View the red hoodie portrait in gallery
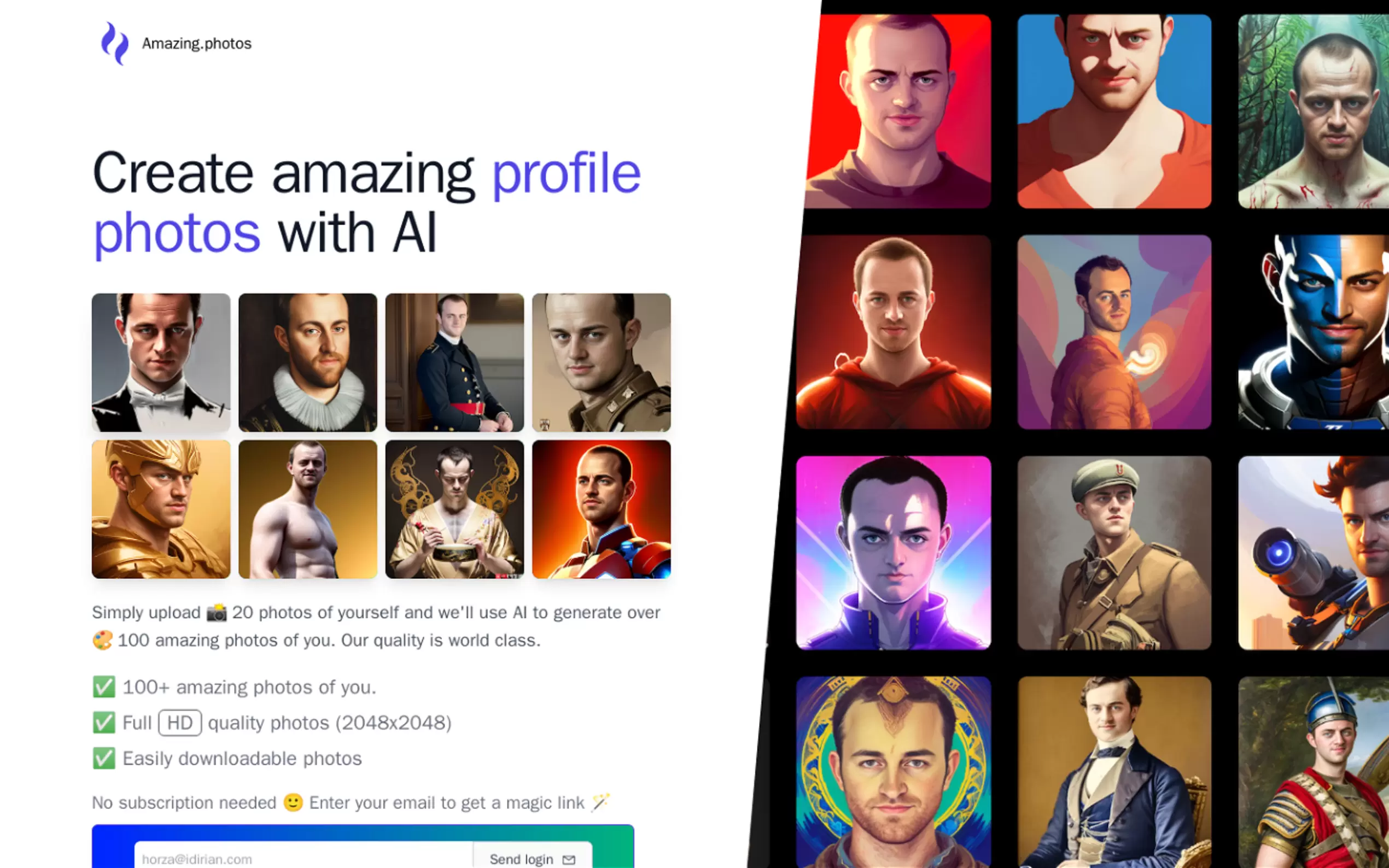The image size is (1389, 868). click(894, 332)
